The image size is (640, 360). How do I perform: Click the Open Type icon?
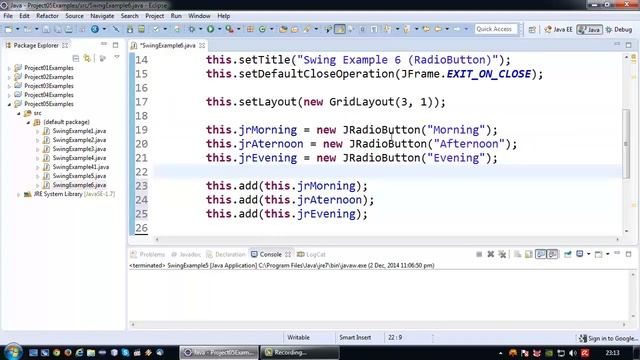tap(283, 29)
